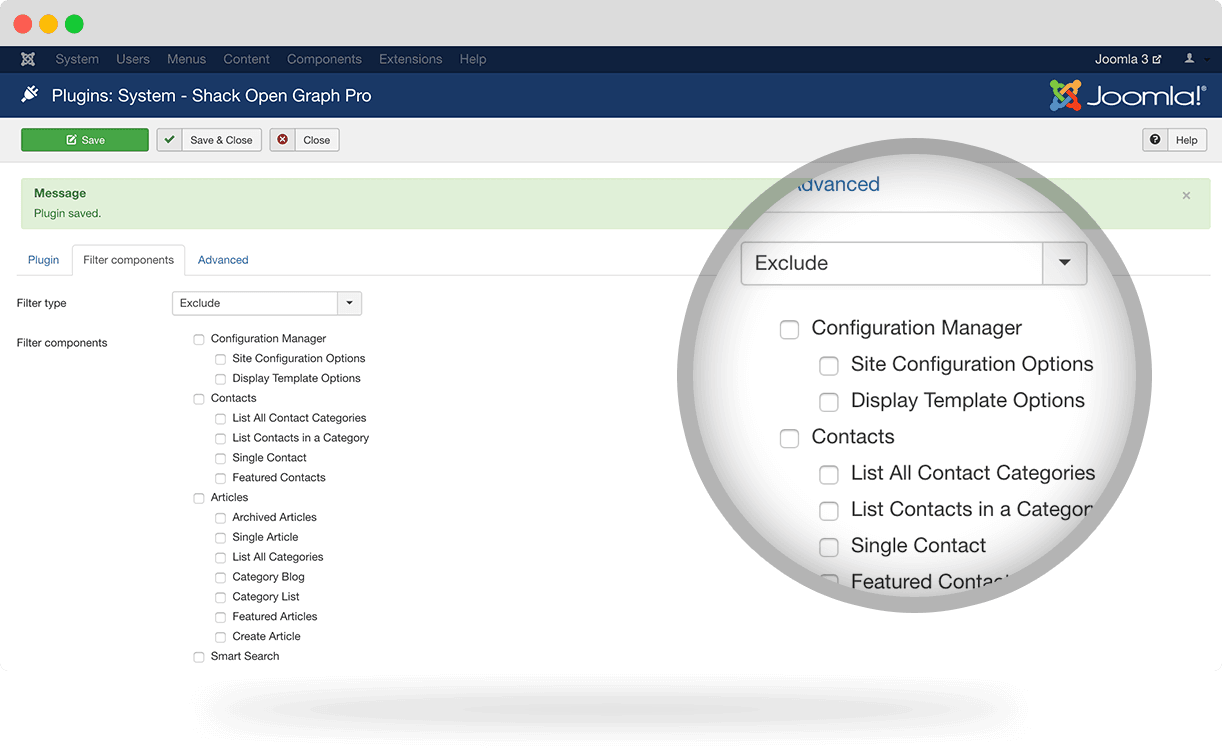Viewport: 1222px width, 748px height.
Task: Open the Components menu
Action: click(324, 59)
